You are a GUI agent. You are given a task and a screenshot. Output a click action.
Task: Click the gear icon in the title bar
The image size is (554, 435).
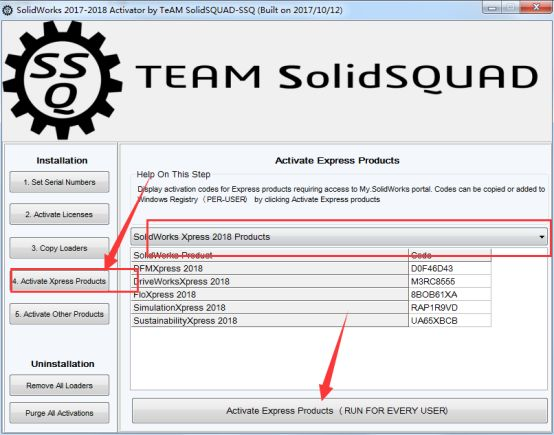(x=7, y=10)
